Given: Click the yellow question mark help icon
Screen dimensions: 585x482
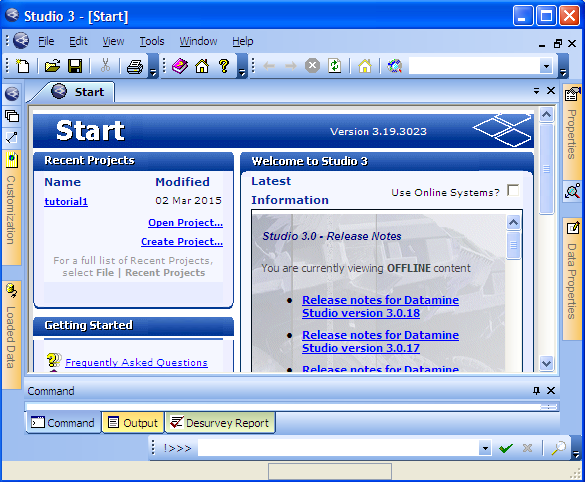Looking at the screenshot, I should tap(224, 66).
